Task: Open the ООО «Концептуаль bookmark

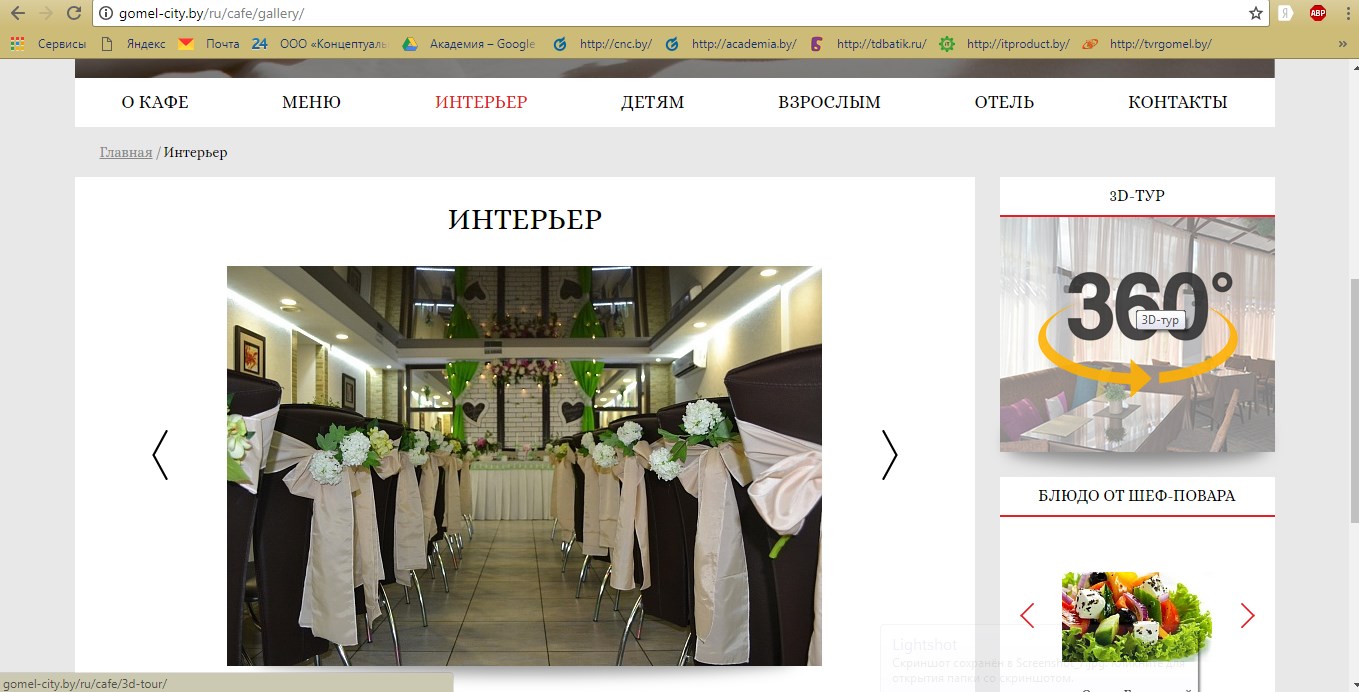Action: [x=320, y=44]
